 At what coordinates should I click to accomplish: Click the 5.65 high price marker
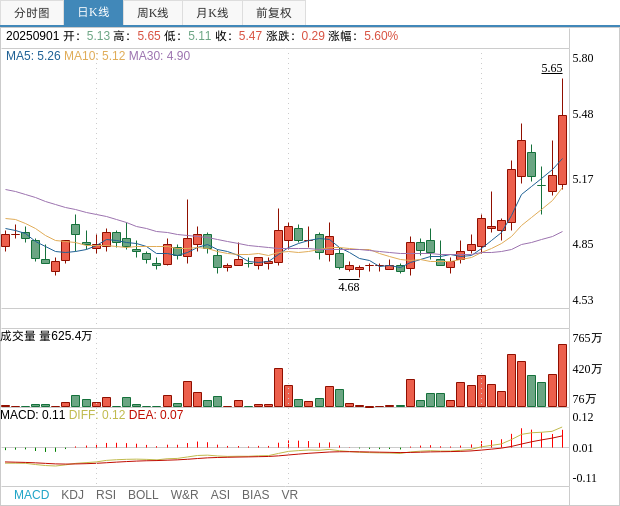tap(551, 68)
